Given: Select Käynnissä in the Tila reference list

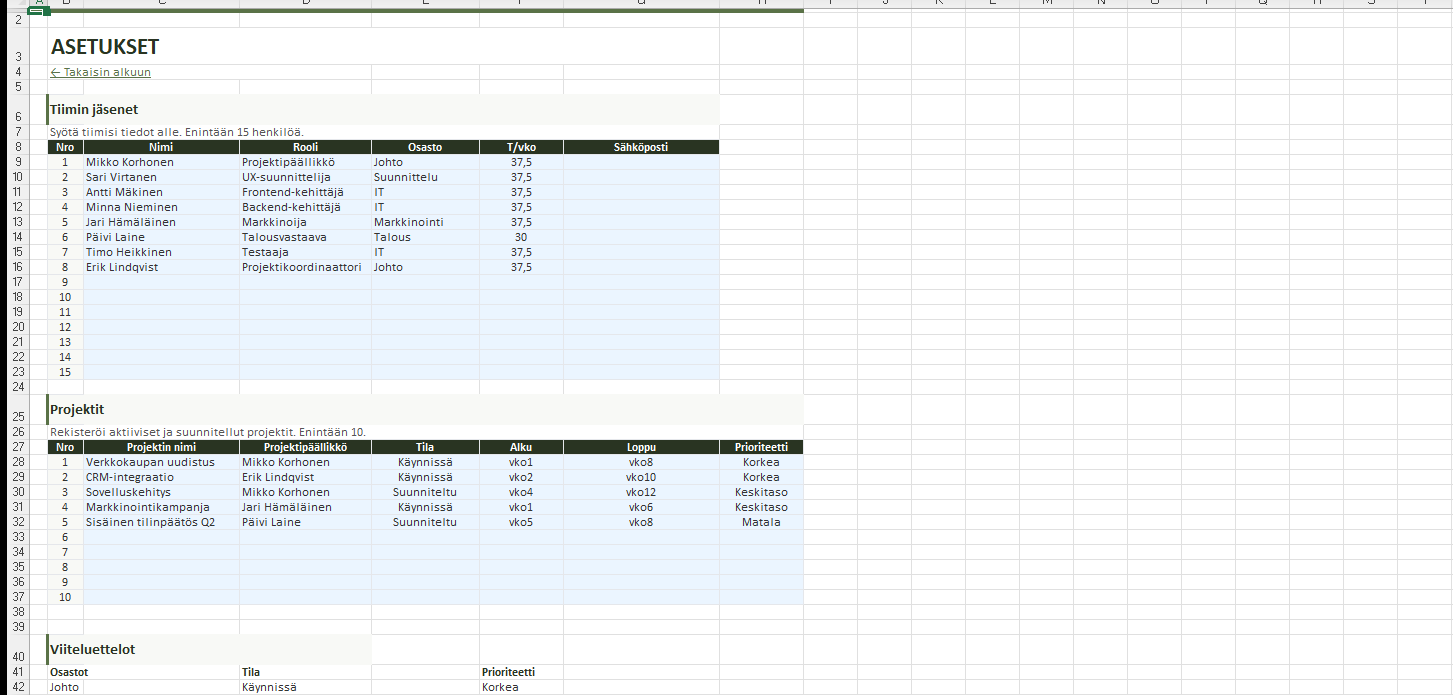Looking at the screenshot, I should 269,687.
